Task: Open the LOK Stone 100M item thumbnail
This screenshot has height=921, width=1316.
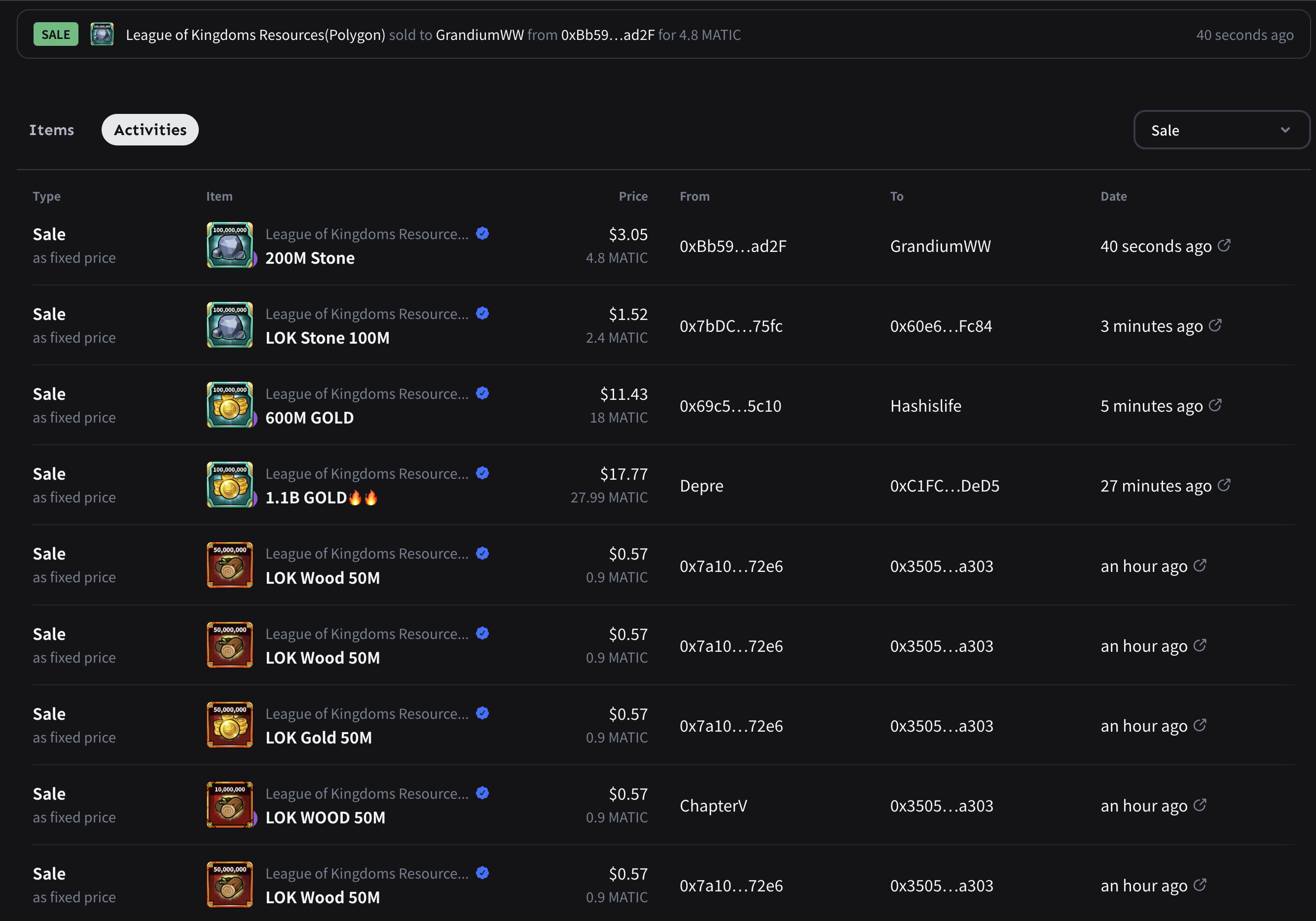Action: (x=230, y=325)
